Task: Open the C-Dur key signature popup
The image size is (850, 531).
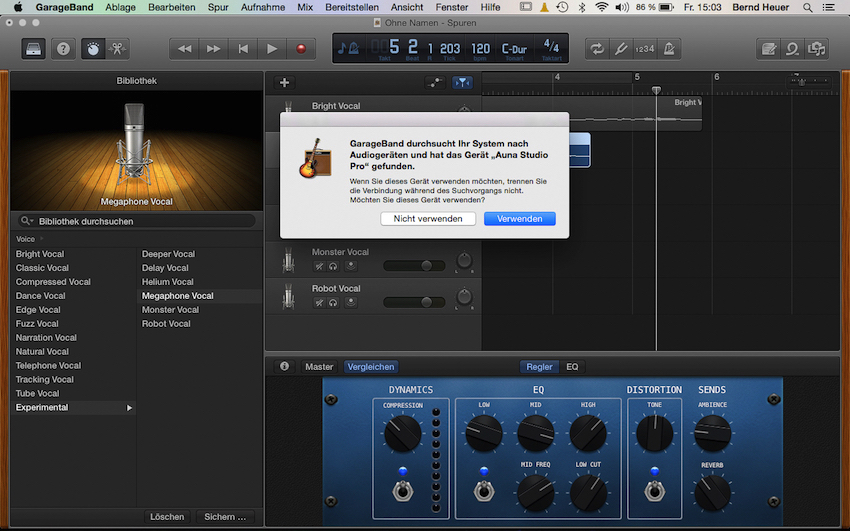Action: 514,49
